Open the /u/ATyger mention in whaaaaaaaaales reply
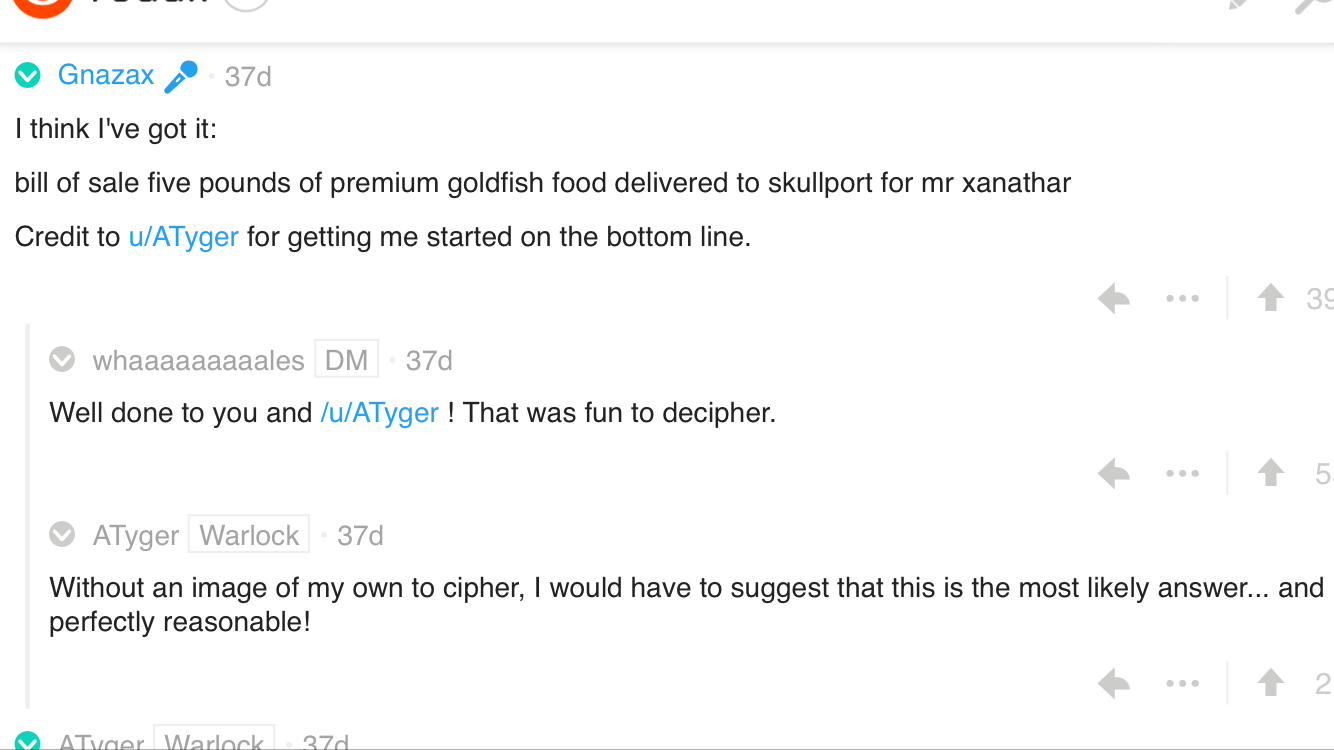The image size is (1334, 750). click(379, 412)
